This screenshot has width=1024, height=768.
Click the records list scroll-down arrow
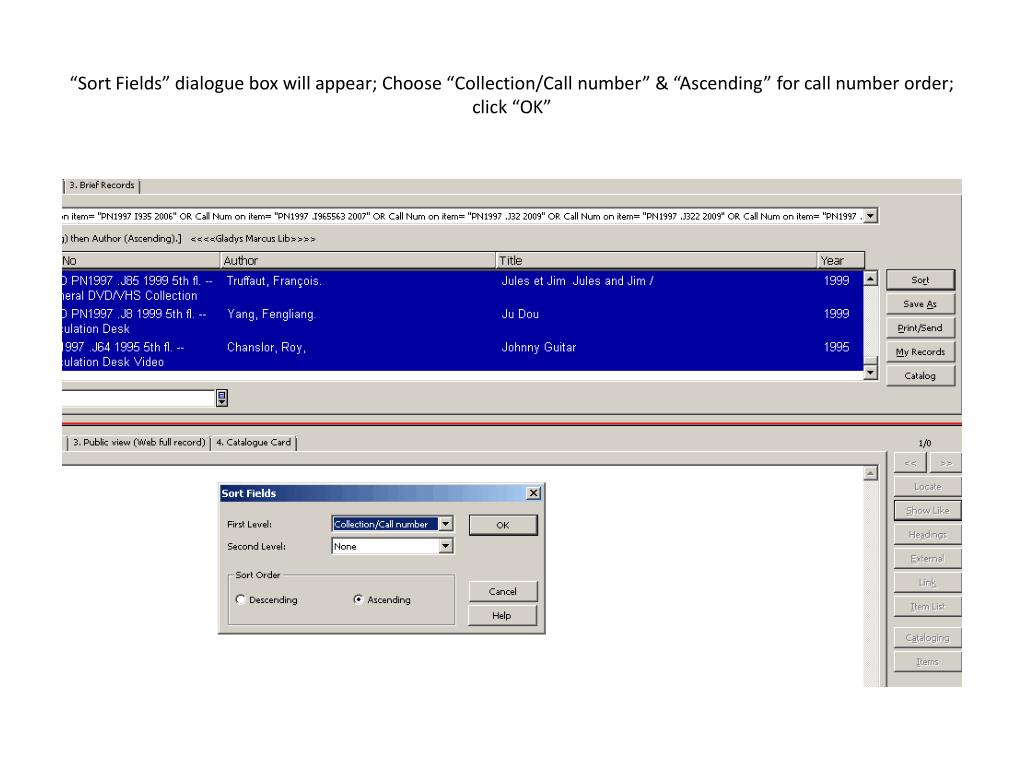(871, 372)
